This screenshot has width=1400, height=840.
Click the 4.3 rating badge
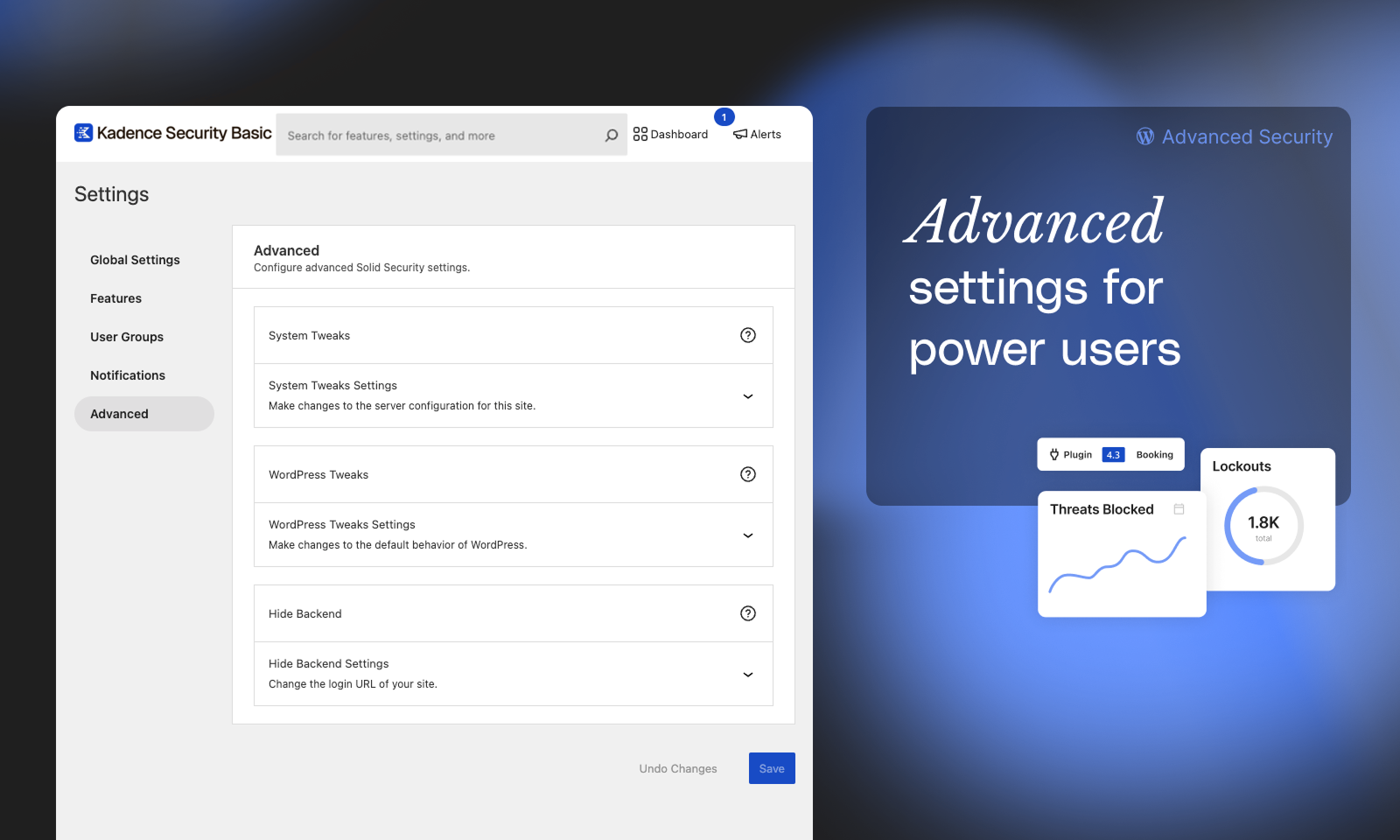[x=1113, y=455]
